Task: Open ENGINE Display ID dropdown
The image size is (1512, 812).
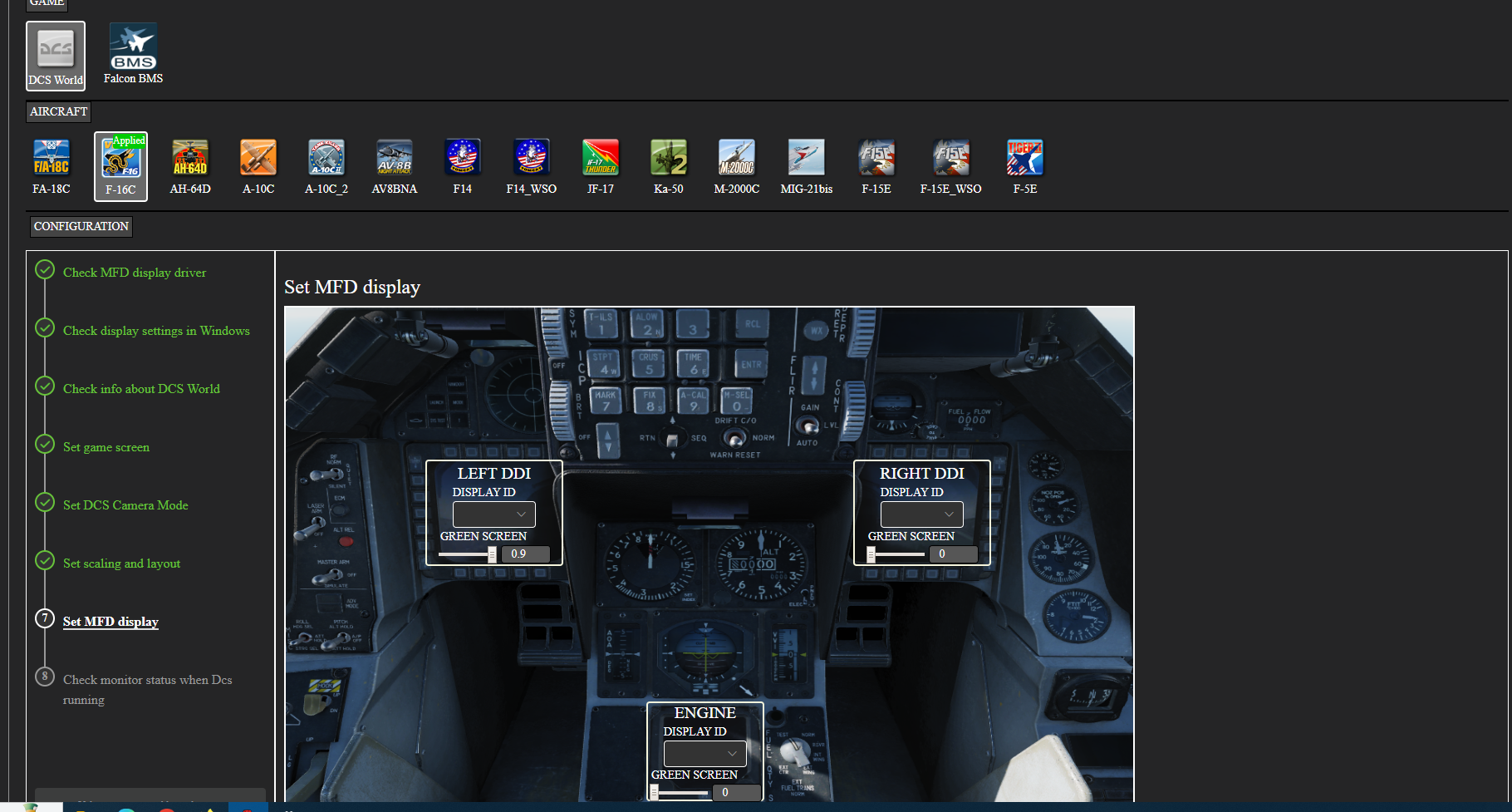Action: (705, 754)
